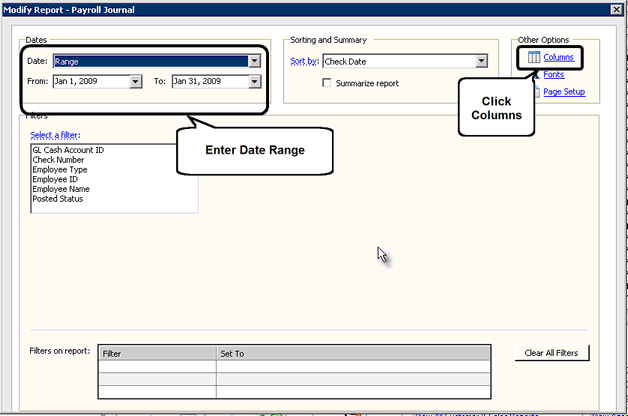Enable the Summarize report checkbox
The image size is (628, 416).
pyautogui.click(x=327, y=83)
